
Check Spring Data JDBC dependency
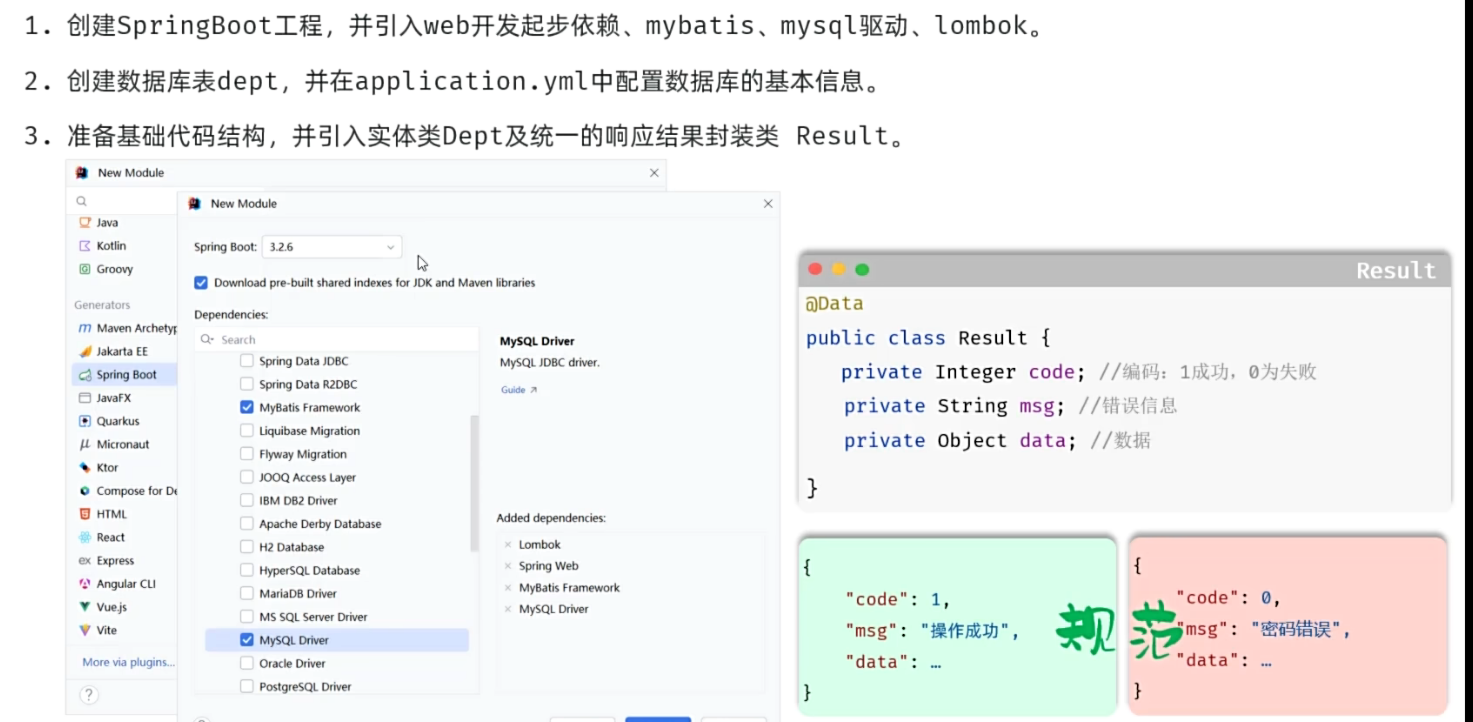tap(247, 361)
